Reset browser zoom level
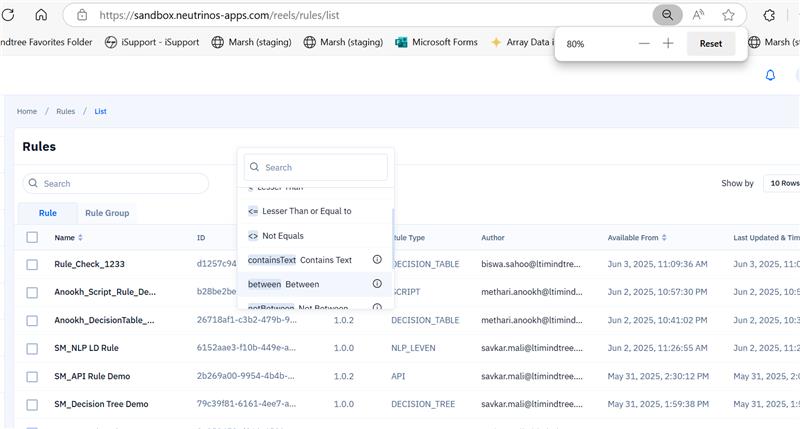Viewport: 800px width, 429px height. 711,44
